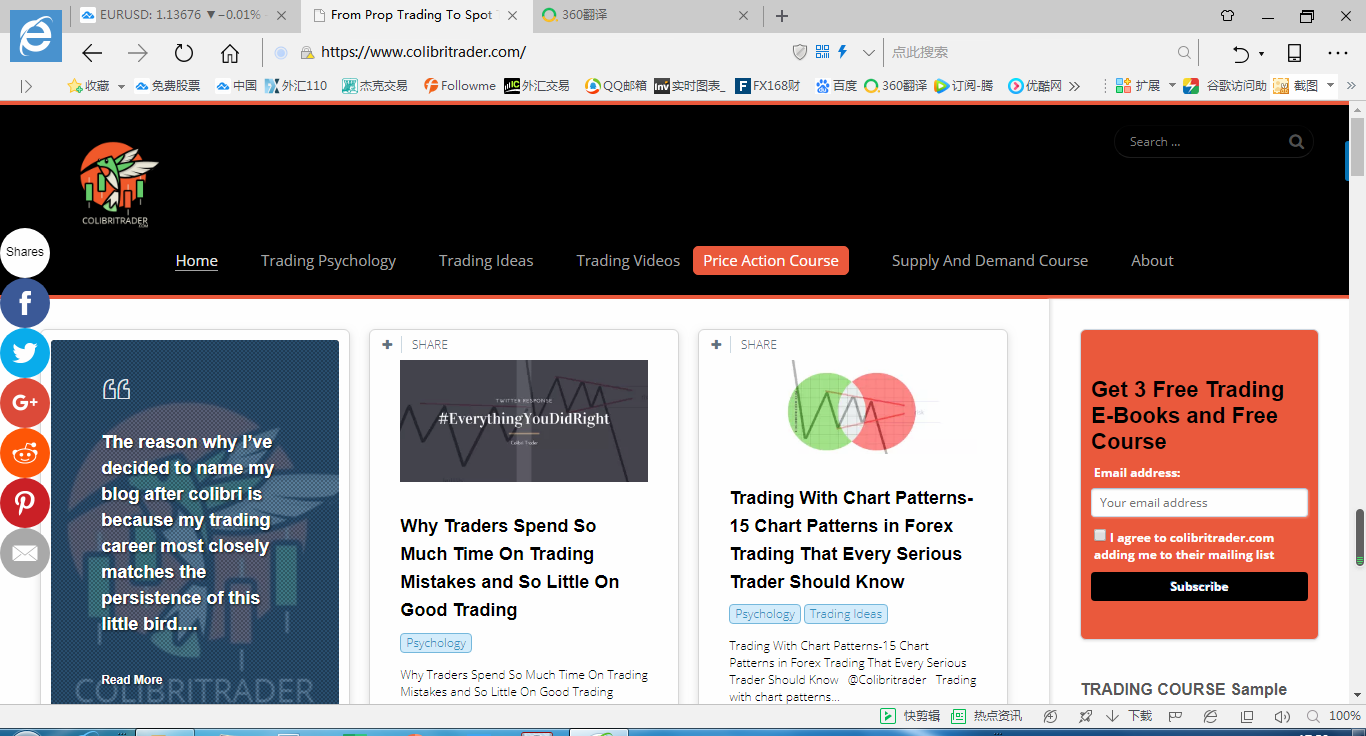Open Trading With Chart Patterns article title
This screenshot has height=736, width=1366.
(x=852, y=540)
